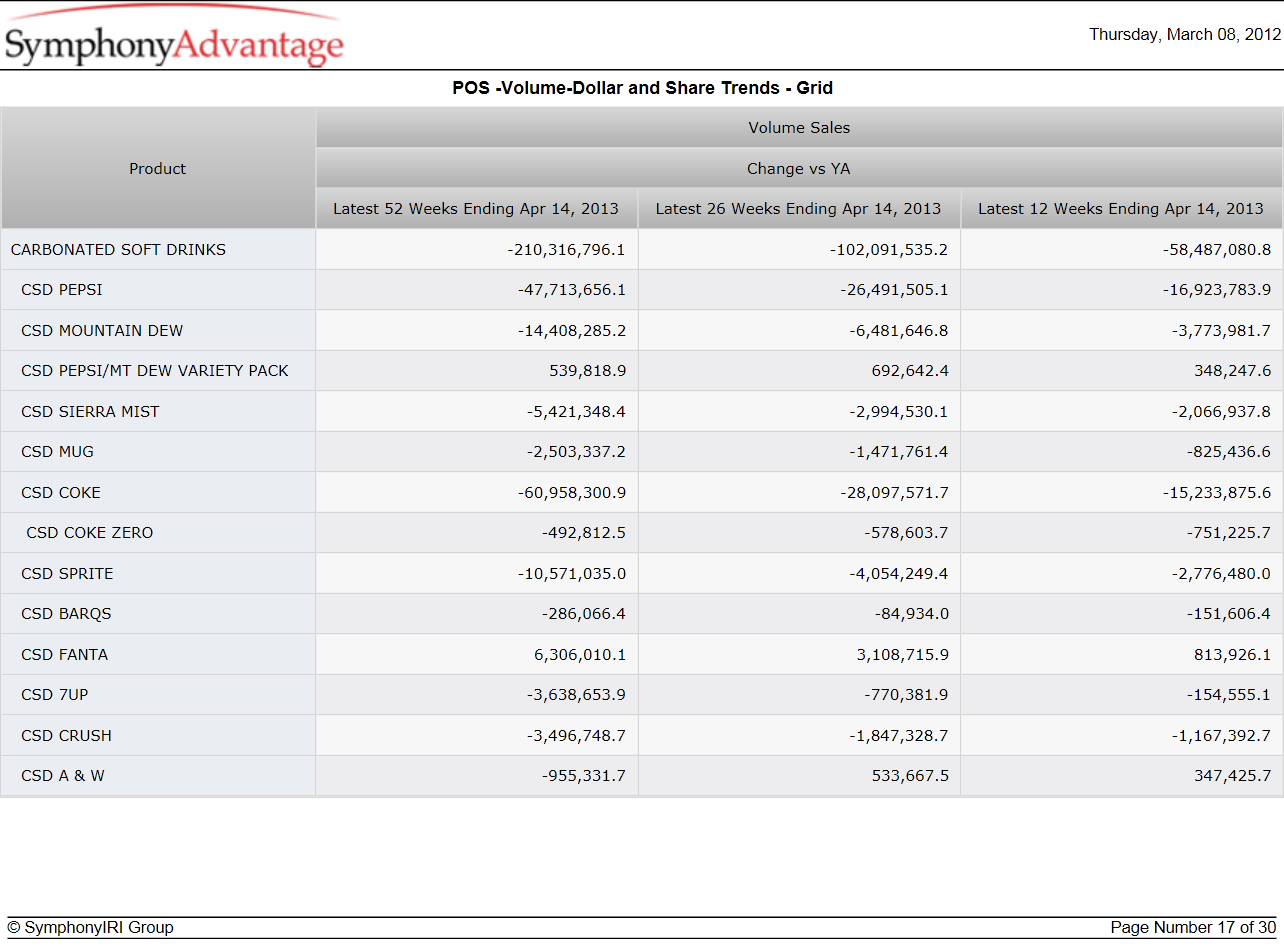The width and height of the screenshot is (1284, 946).
Task: Select the Coke value -15,233,875.6
Action: pos(1216,493)
